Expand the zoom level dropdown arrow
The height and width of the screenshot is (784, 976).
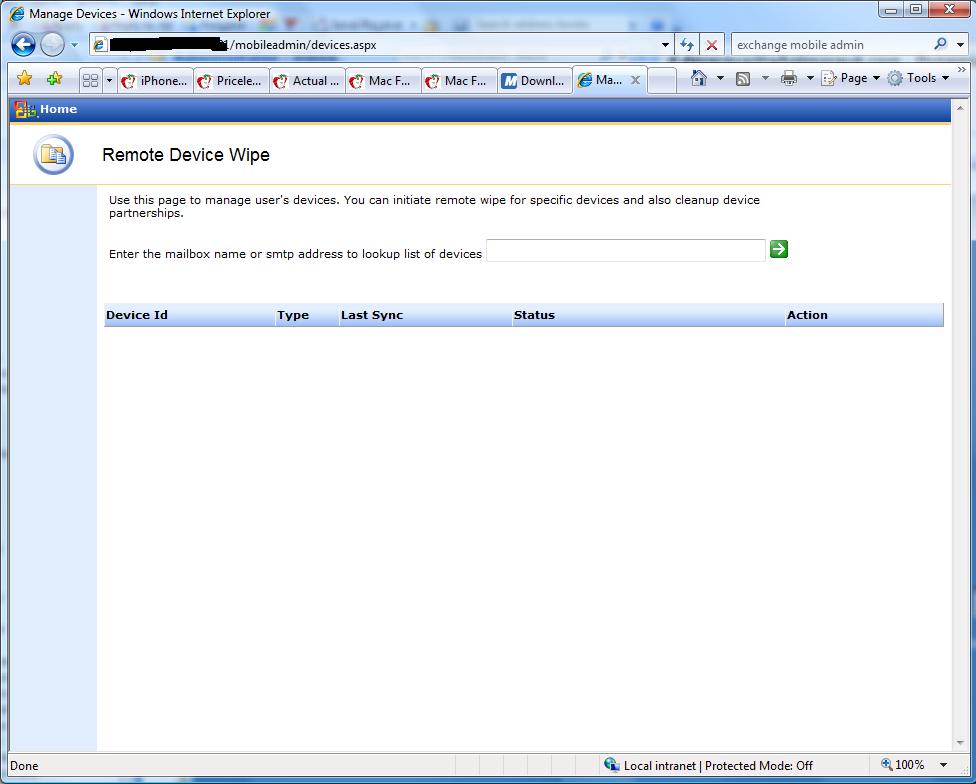pos(943,765)
